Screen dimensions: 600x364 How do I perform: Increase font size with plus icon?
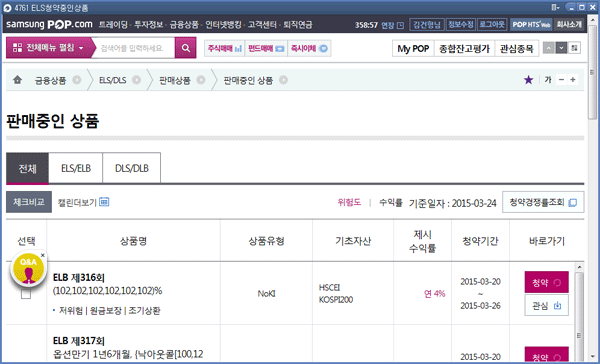573,80
